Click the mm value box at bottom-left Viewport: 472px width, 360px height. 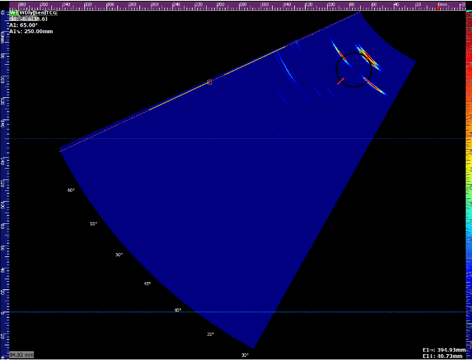tap(22, 355)
